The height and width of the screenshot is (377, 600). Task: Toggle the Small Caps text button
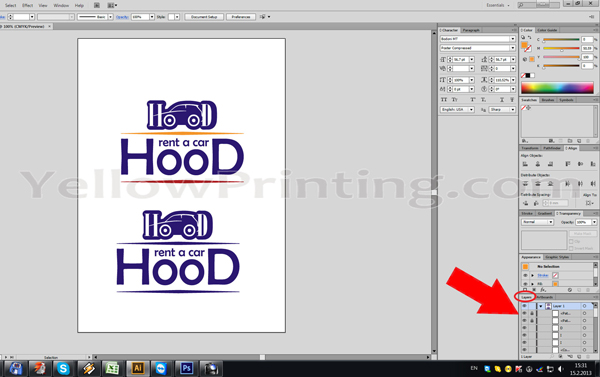click(x=455, y=100)
